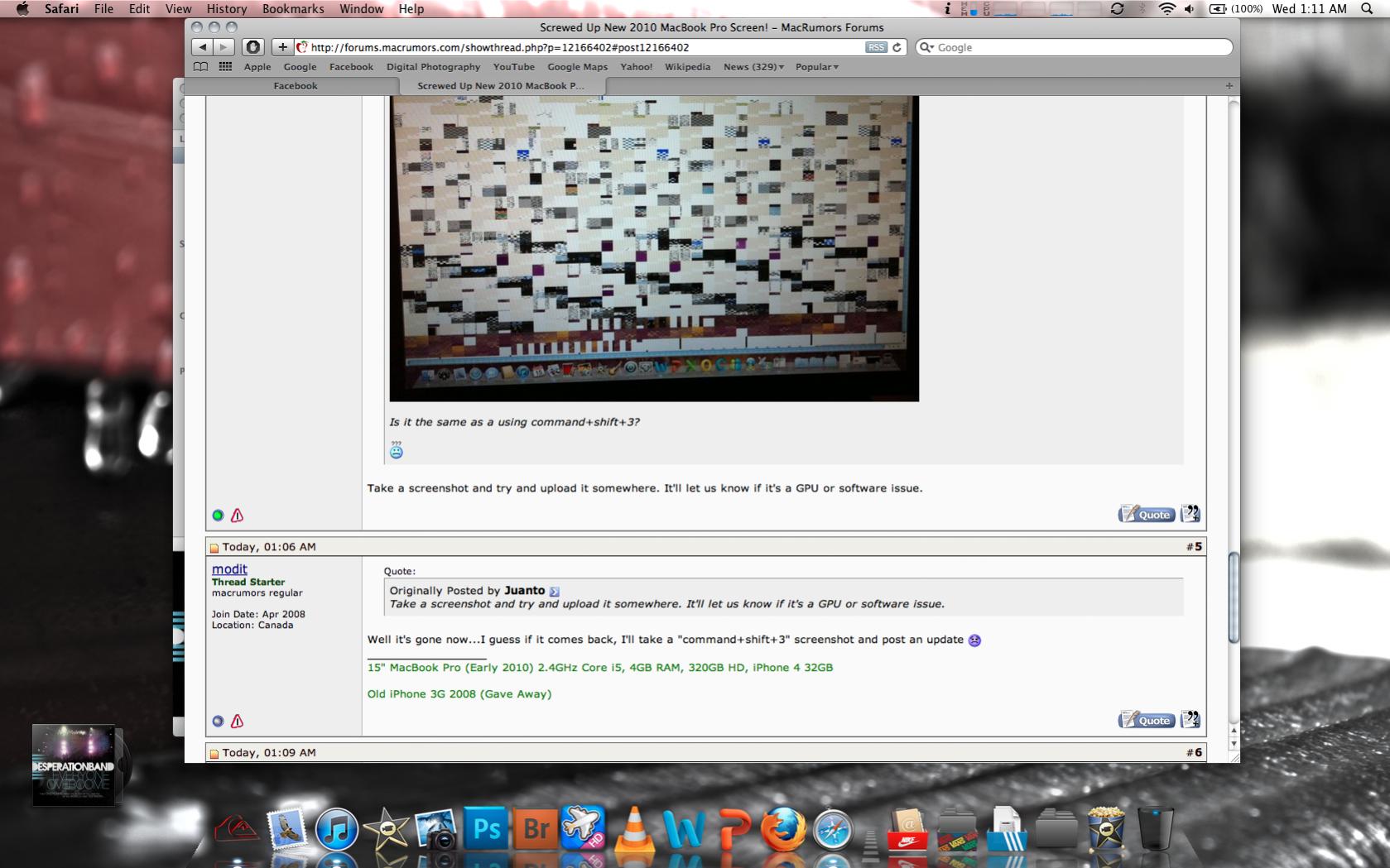This screenshot has height=868, width=1390.
Task: Click the Wi-Fi status icon
Action: (x=1166, y=8)
